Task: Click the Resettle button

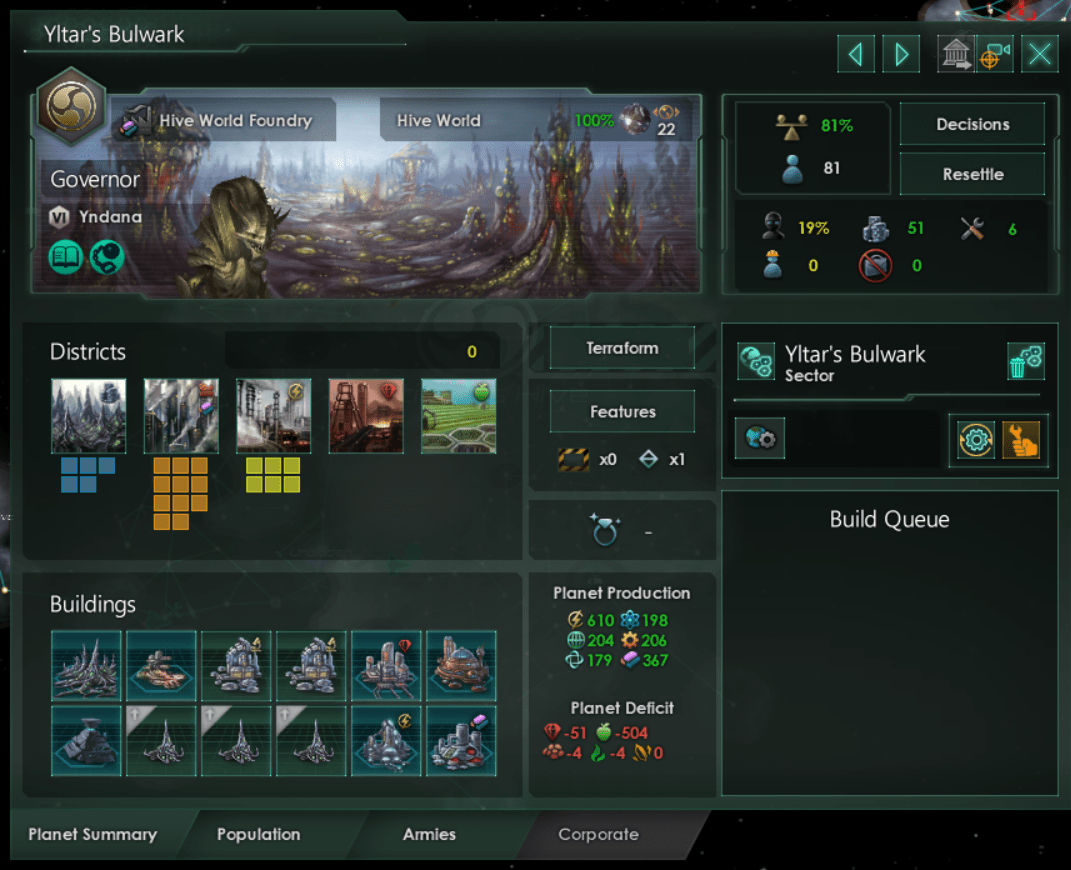Action: [x=972, y=174]
